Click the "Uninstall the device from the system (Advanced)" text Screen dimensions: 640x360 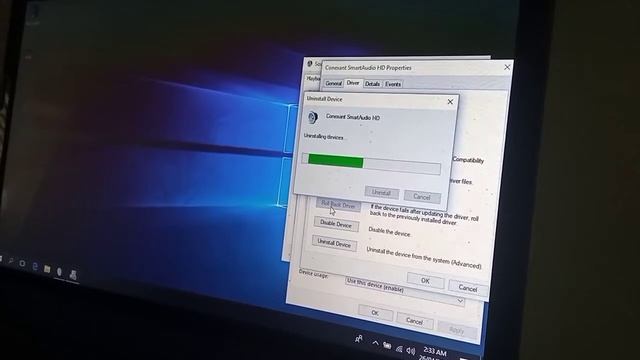click(x=424, y=258)
